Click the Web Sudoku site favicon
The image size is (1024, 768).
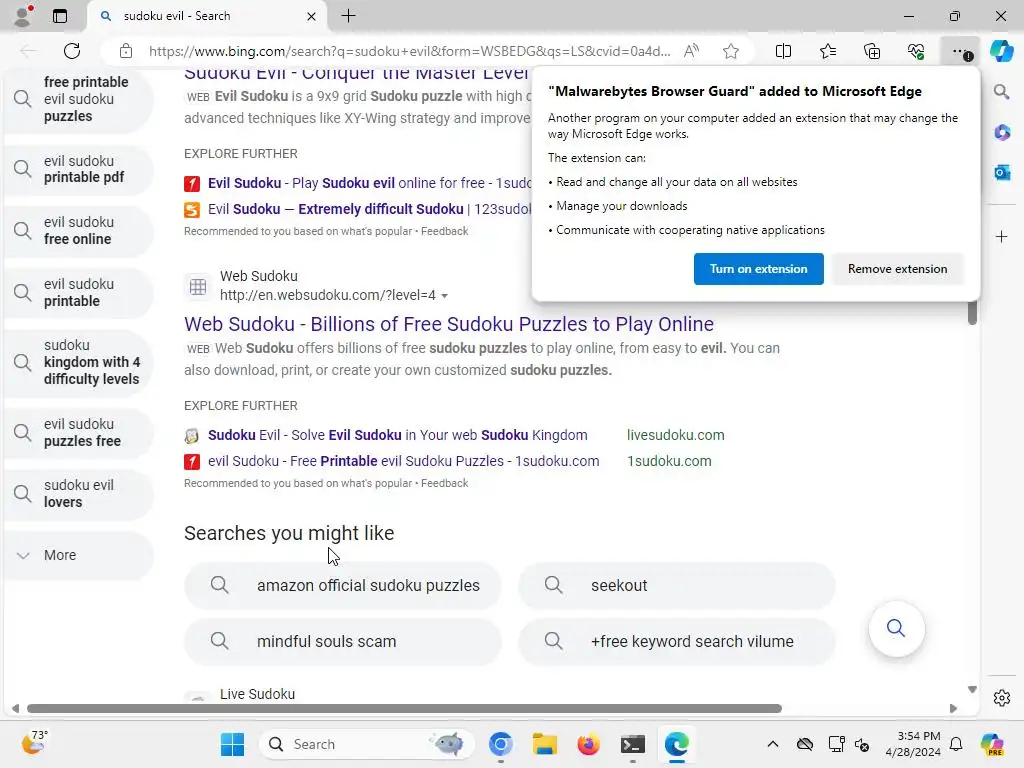198,286
